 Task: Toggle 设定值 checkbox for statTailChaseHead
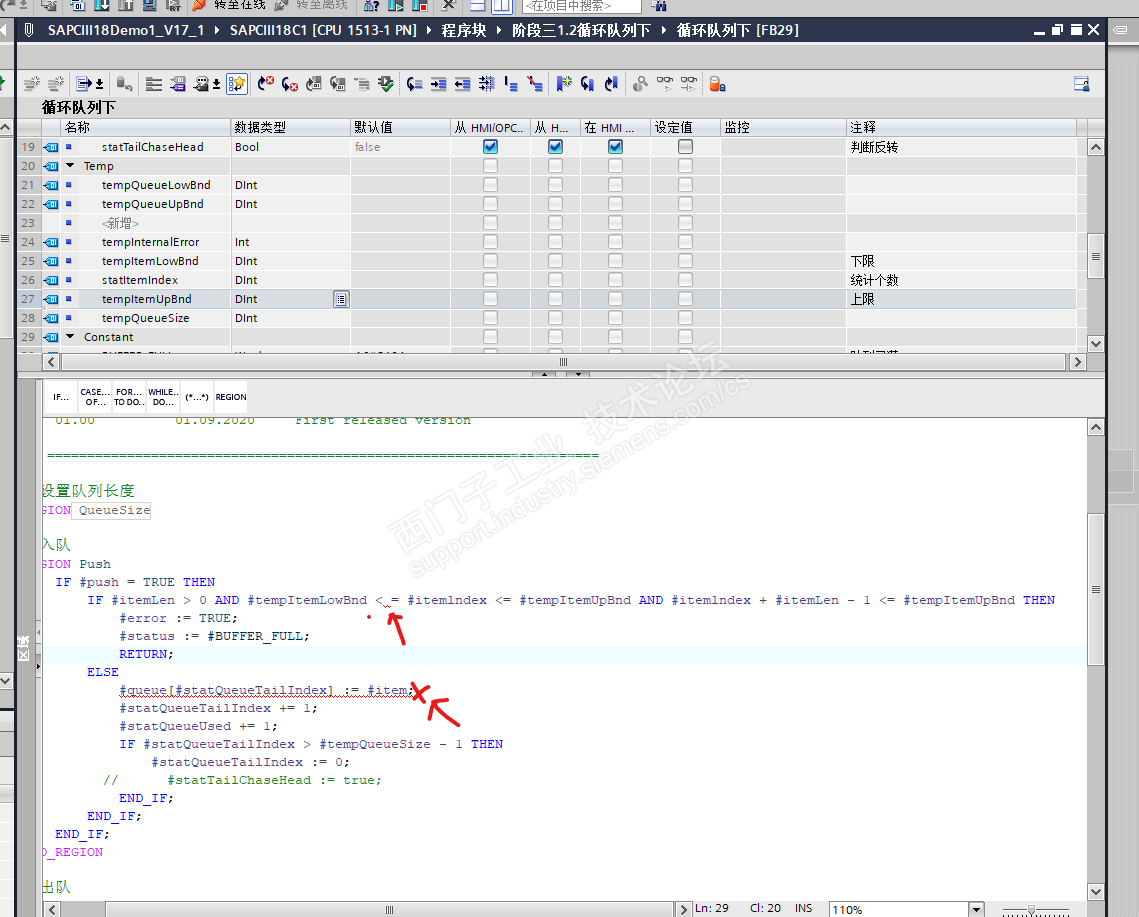(x=685, y=147)
